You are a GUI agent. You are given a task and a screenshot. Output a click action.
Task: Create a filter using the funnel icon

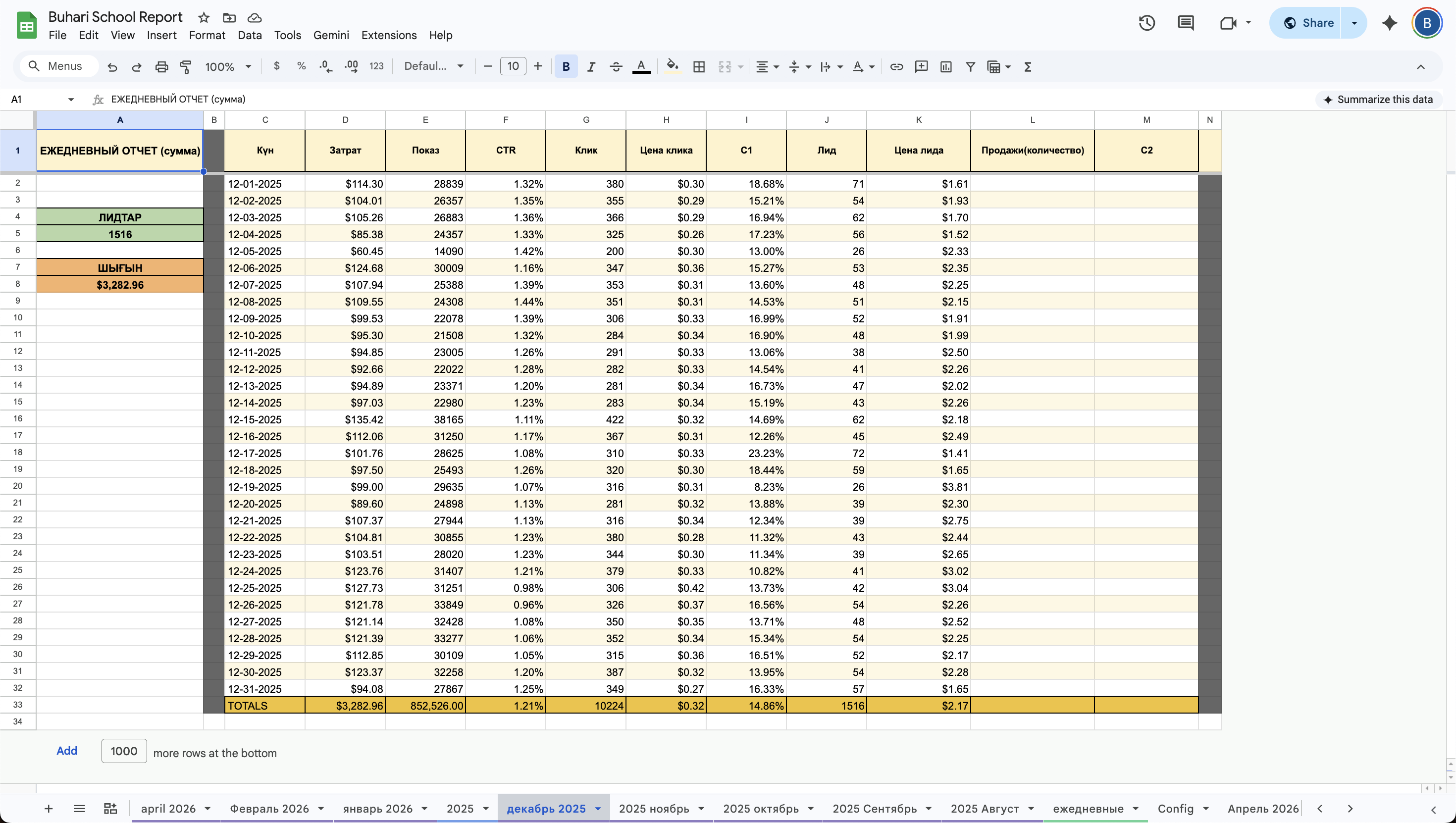[x=971, y=67]
